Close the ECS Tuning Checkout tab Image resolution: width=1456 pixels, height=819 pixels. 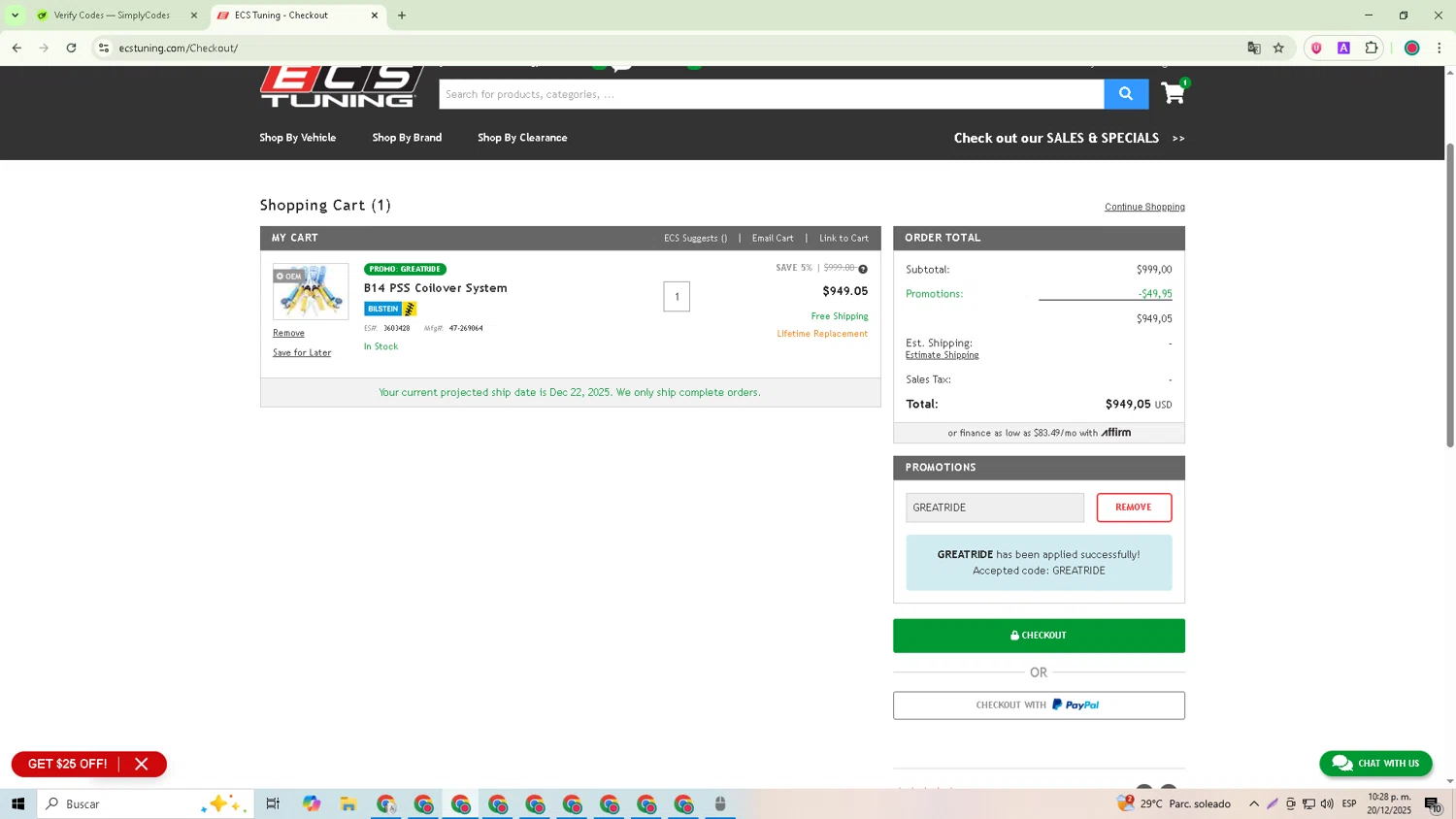pyautogui.click(x=375, y=16)
